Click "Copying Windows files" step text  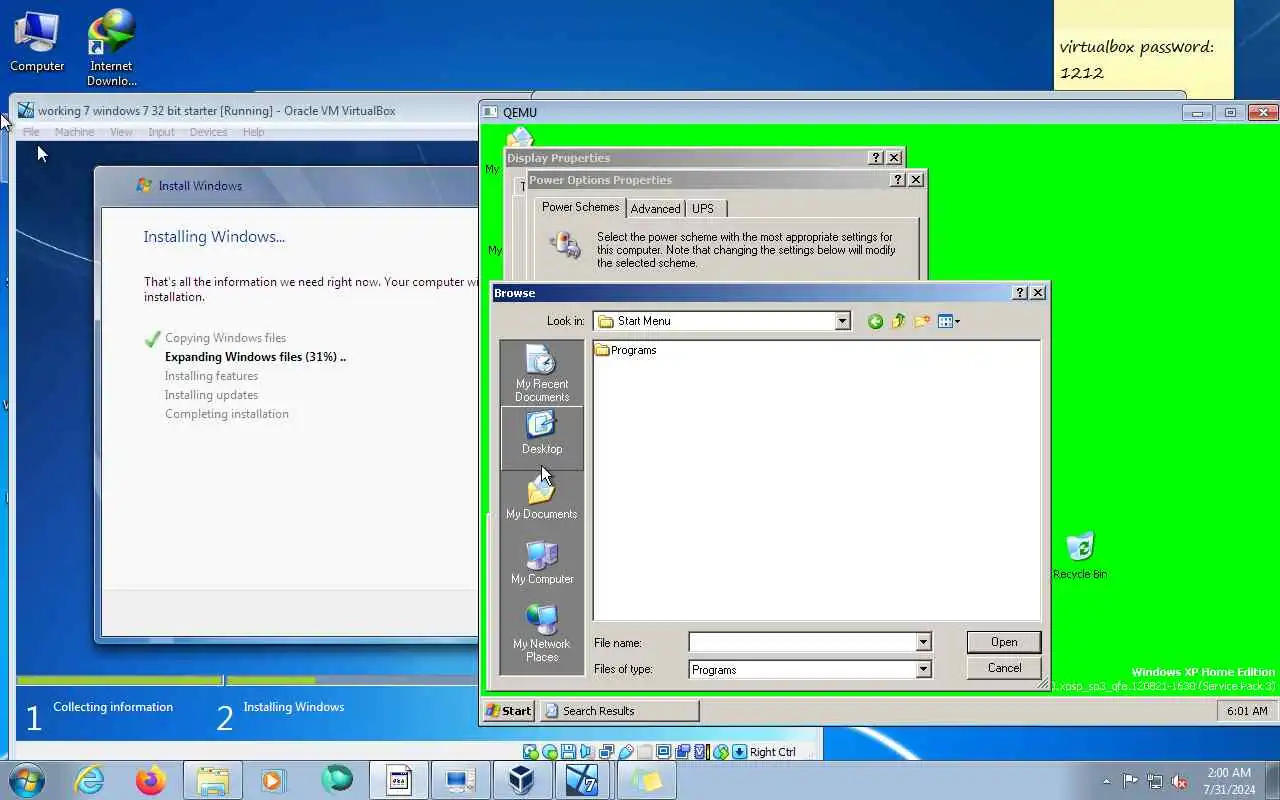225,338
